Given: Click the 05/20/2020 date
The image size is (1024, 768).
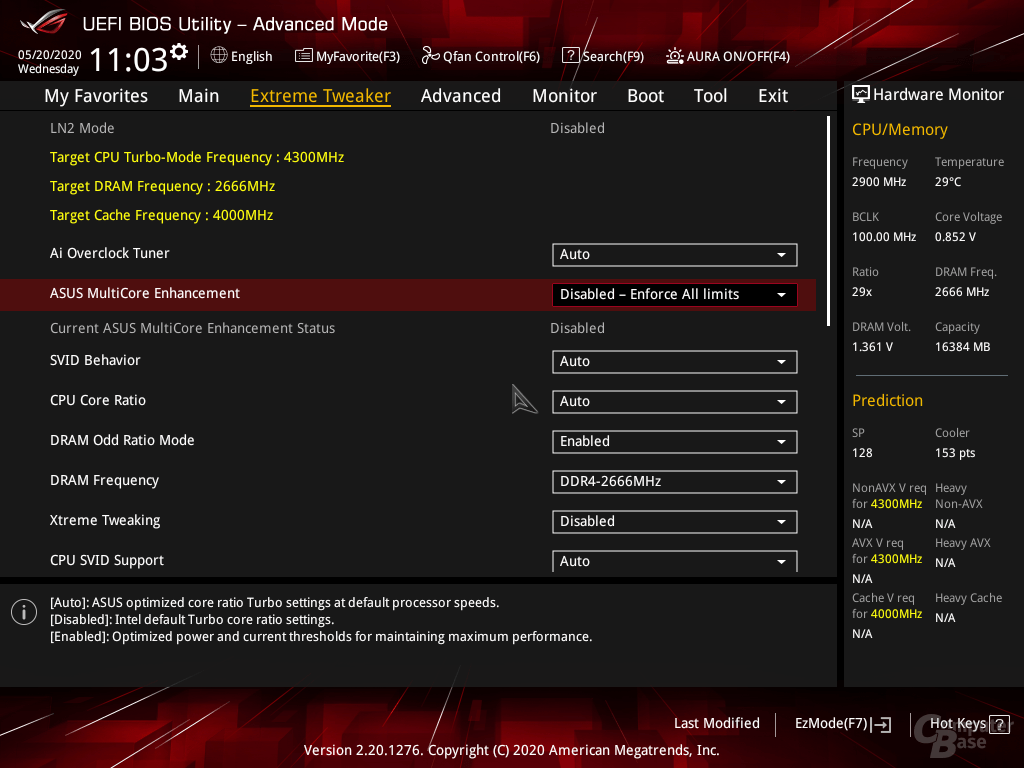Looking at the screenshot, I should tap(50, 55).
